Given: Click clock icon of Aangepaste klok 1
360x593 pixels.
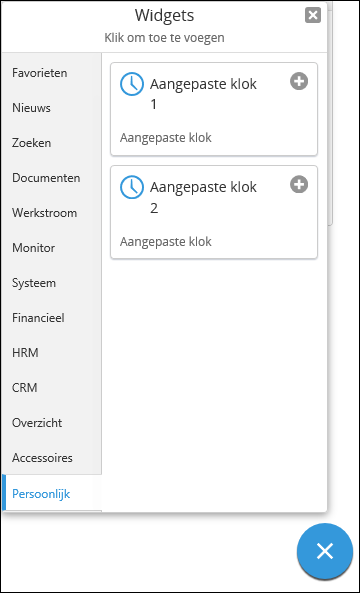Looking at the screenshot, I should (132, 84).
